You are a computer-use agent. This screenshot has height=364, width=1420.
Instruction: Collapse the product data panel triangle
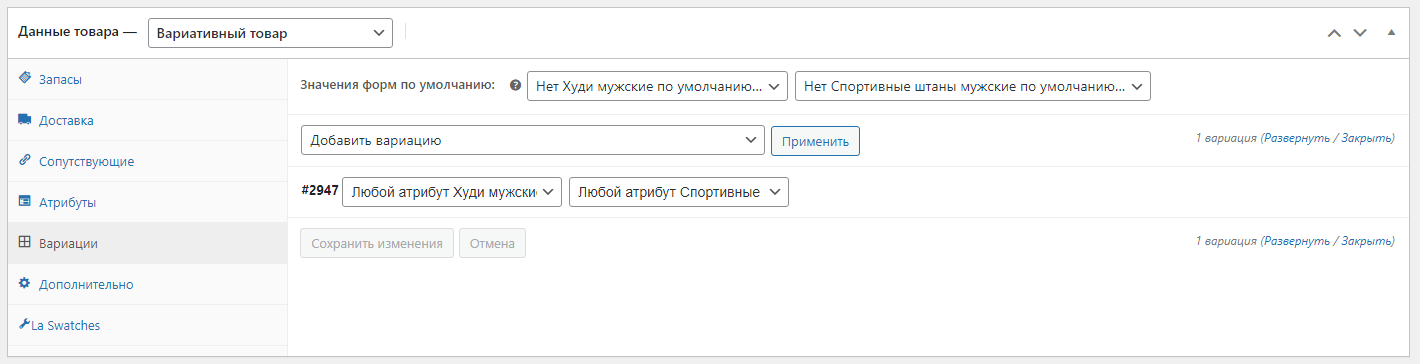tap(1391, 33)
